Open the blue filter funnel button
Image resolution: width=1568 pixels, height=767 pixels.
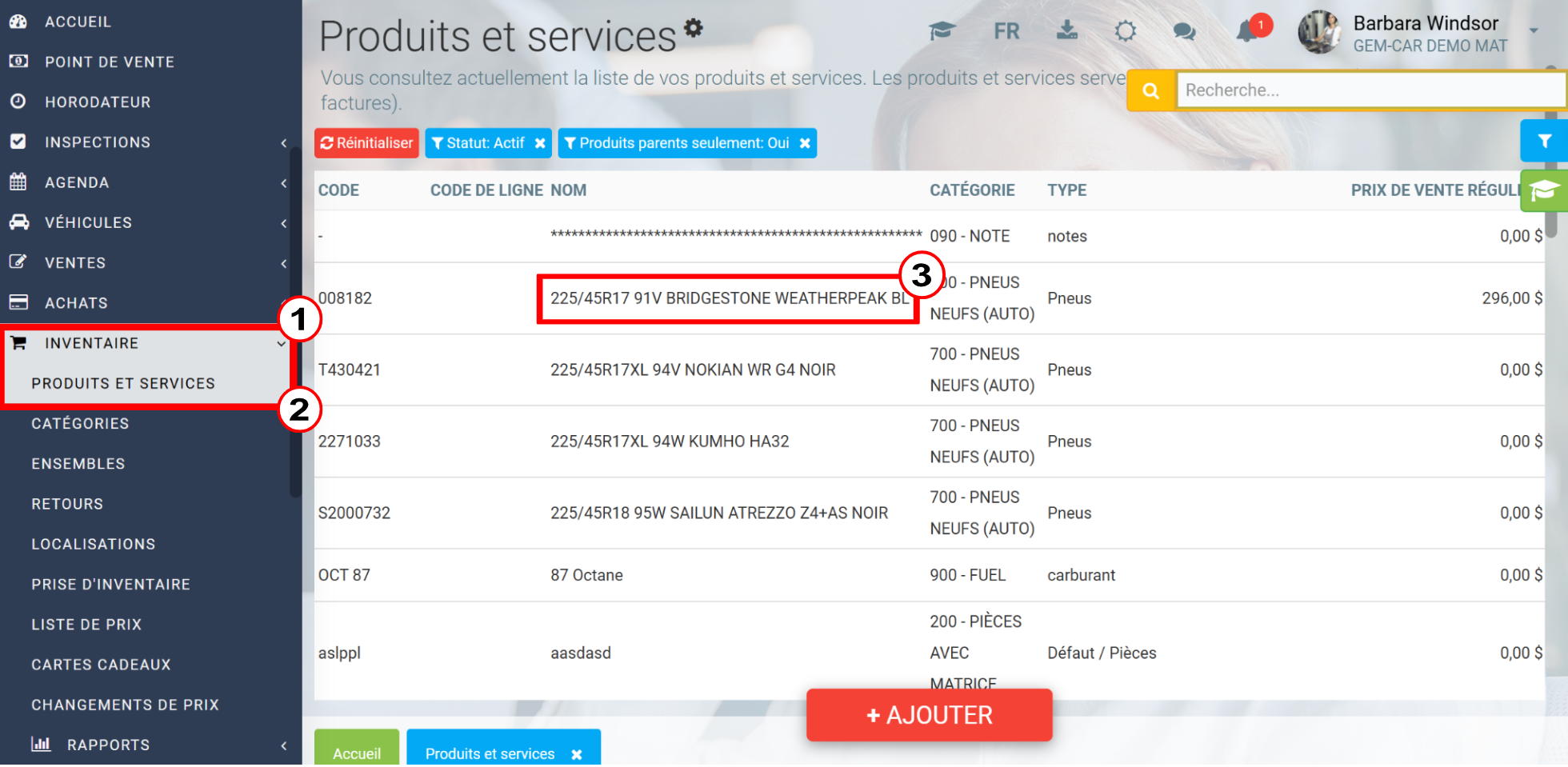1544,141
